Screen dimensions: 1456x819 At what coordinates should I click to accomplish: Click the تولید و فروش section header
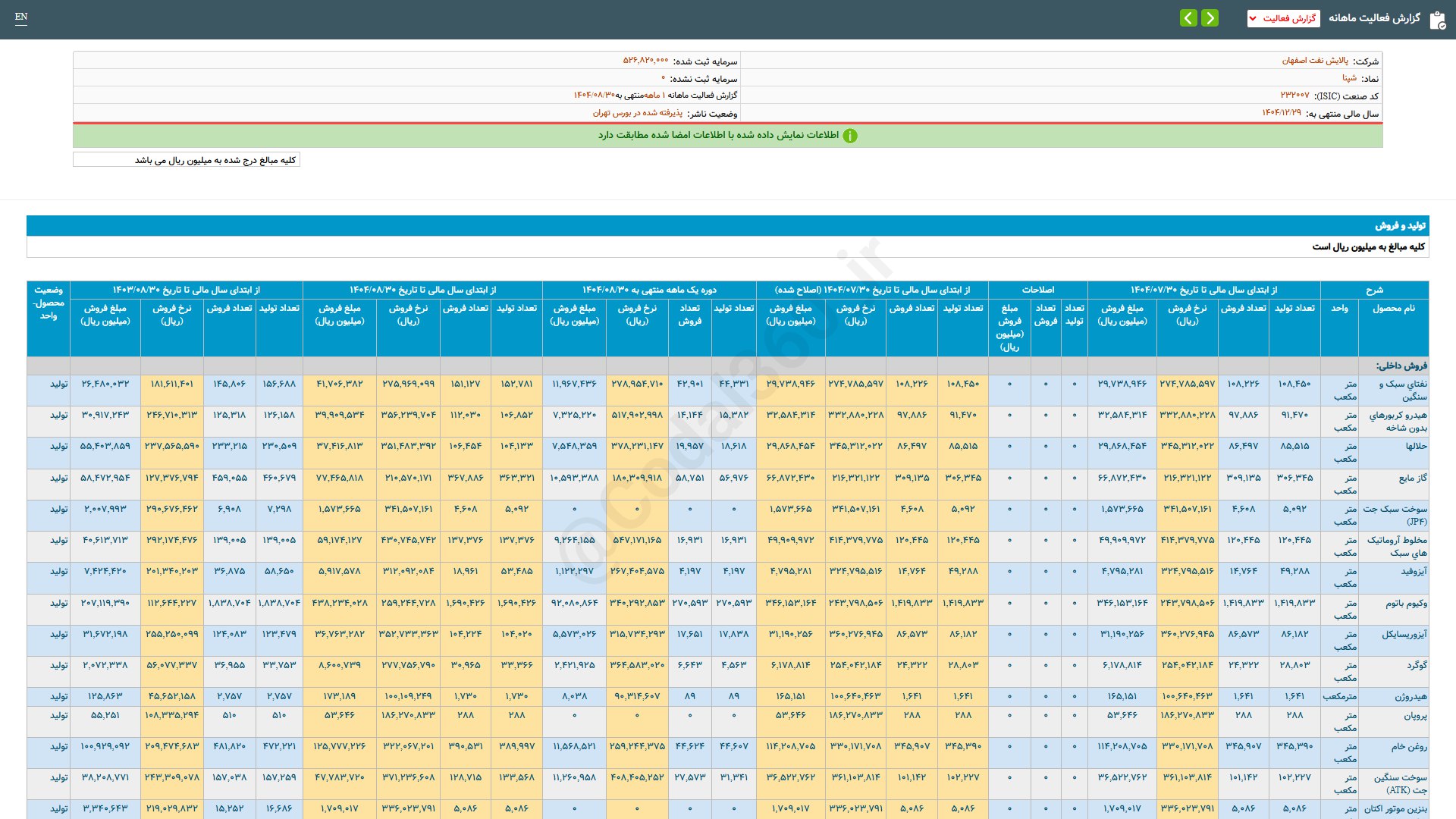point(1400,226)
